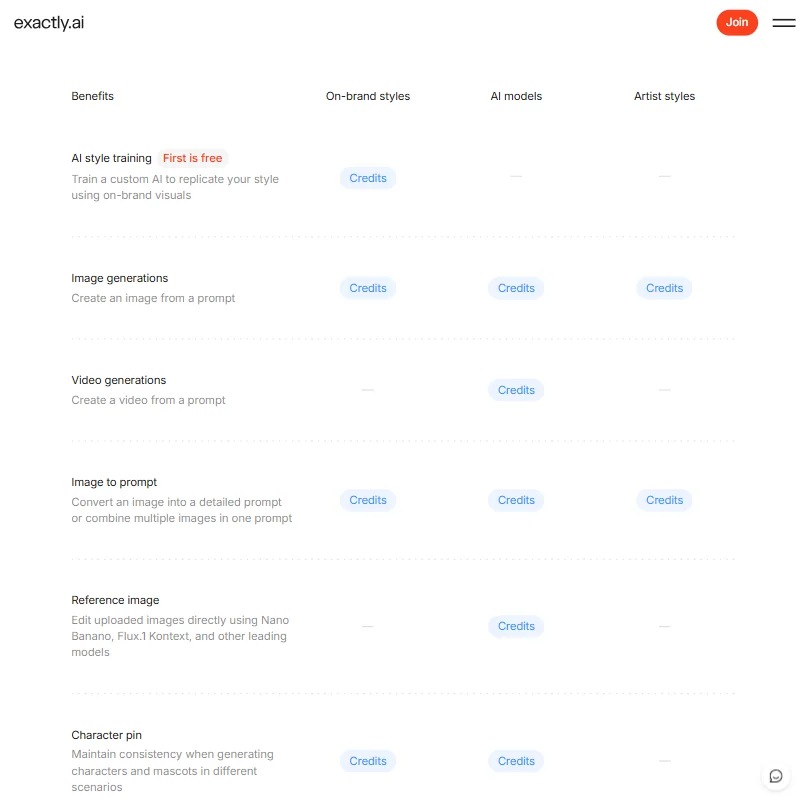
Task: Click Artist styles Credits for Image generations
Action: click(x=664, y=288)
